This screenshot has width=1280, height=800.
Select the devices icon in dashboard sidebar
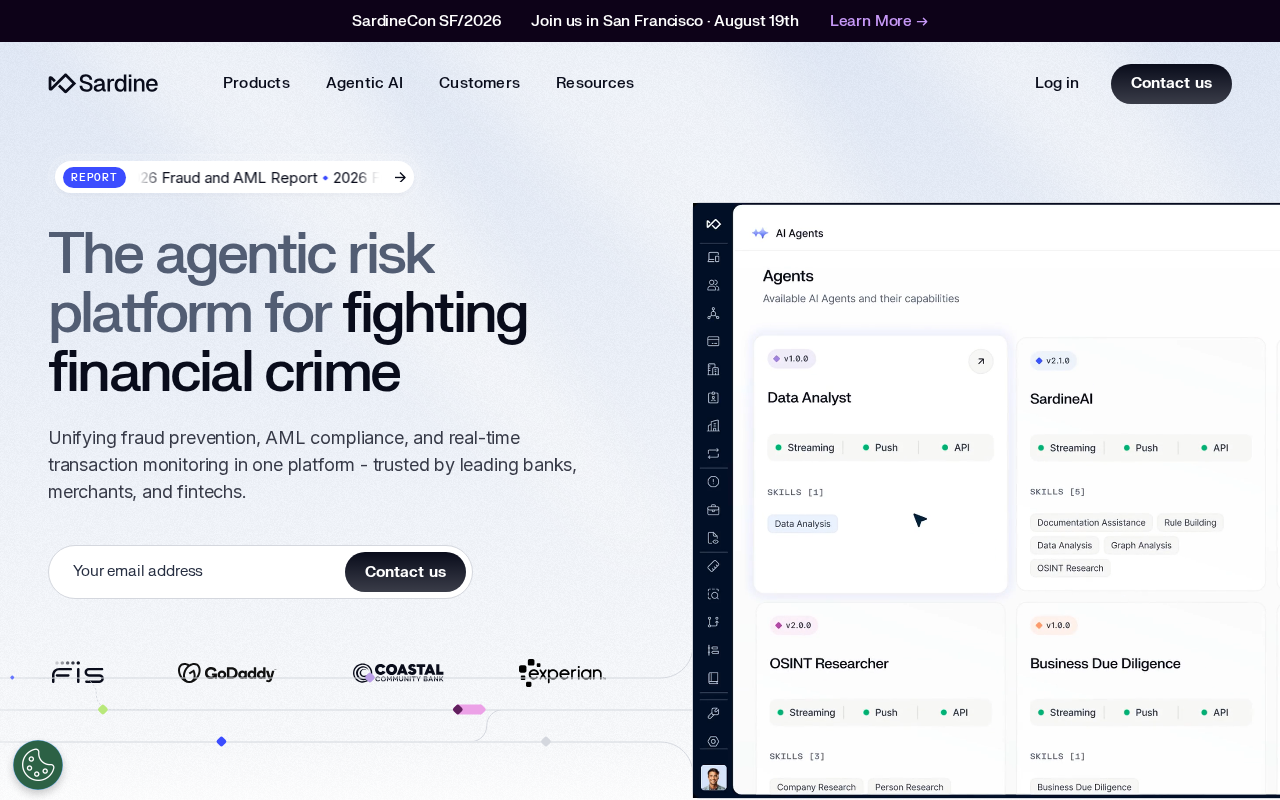click(x=713, y=257)
